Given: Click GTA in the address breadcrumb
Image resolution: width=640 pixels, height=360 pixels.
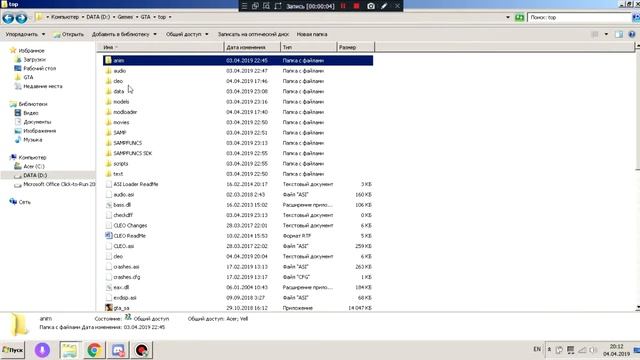Looking at the screenshot, I should [x=145, y=17].
